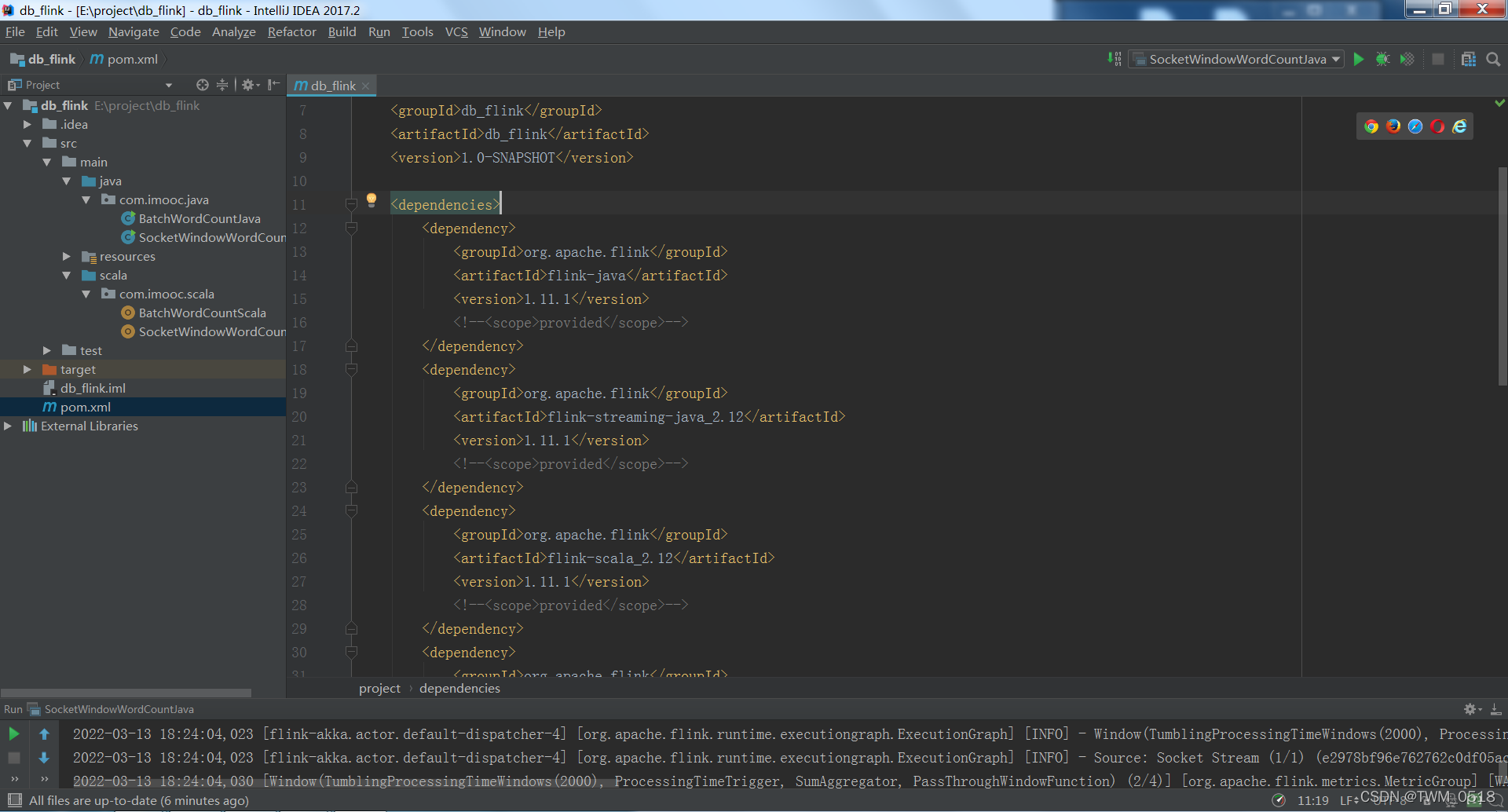Place cursor on flink-java artifactId line
The width and height of the screenshot is (1508, 812).
(590, 276)
